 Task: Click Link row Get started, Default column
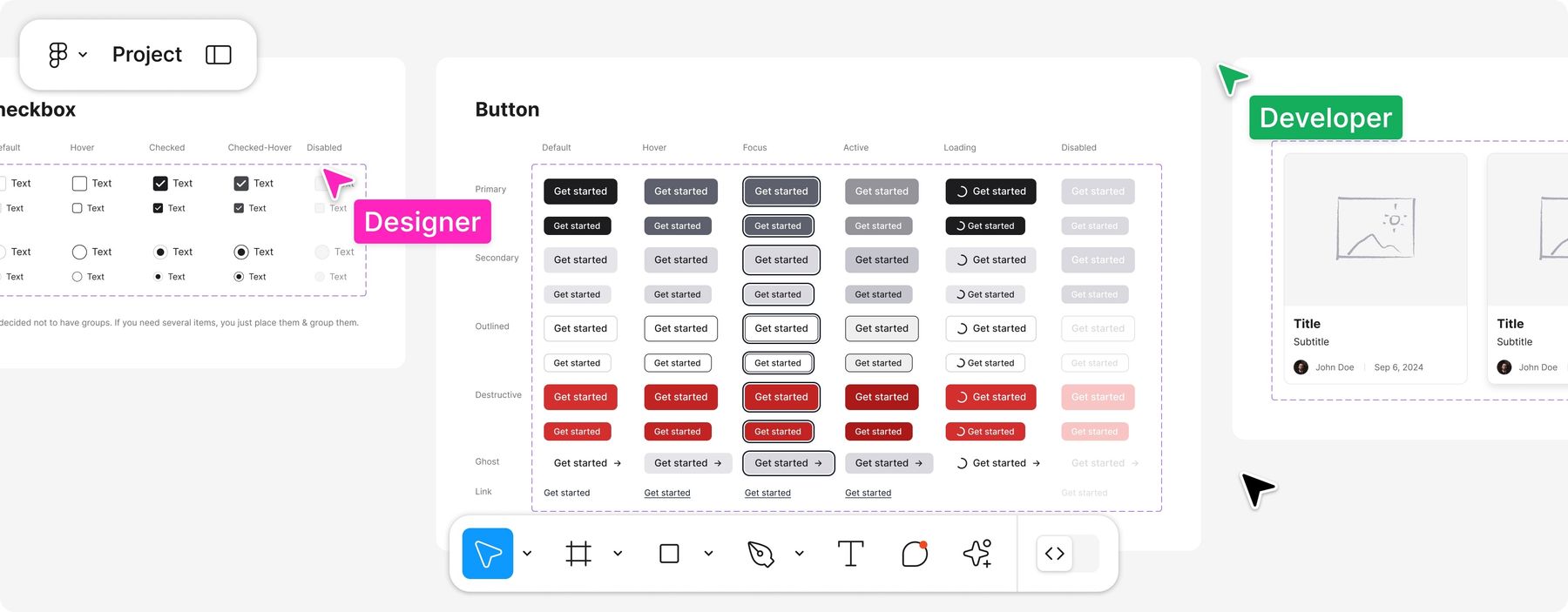(x=566, y=493)
